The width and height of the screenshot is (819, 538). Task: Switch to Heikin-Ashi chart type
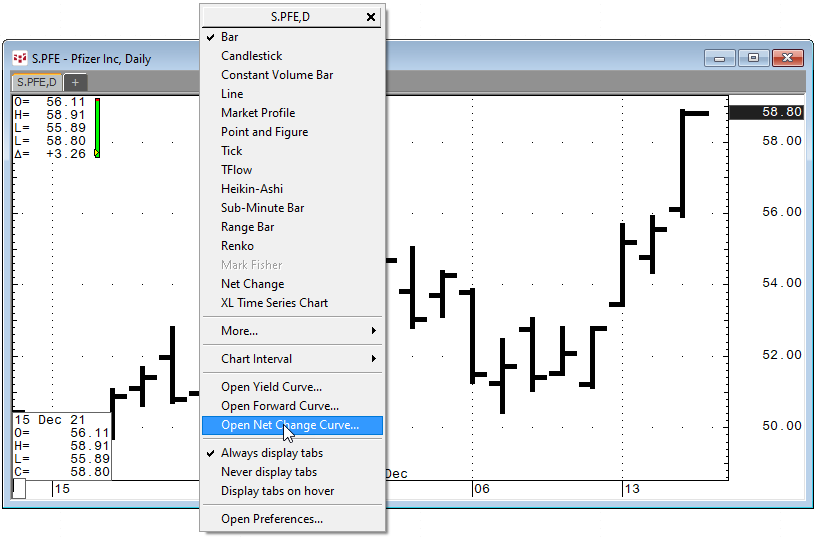[251, 189]
